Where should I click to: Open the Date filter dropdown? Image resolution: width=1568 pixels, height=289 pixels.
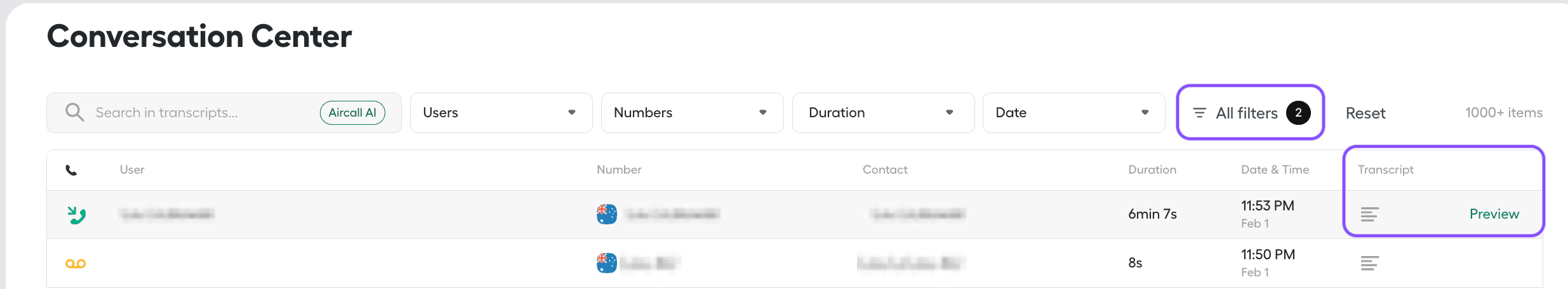(1073, 113)
